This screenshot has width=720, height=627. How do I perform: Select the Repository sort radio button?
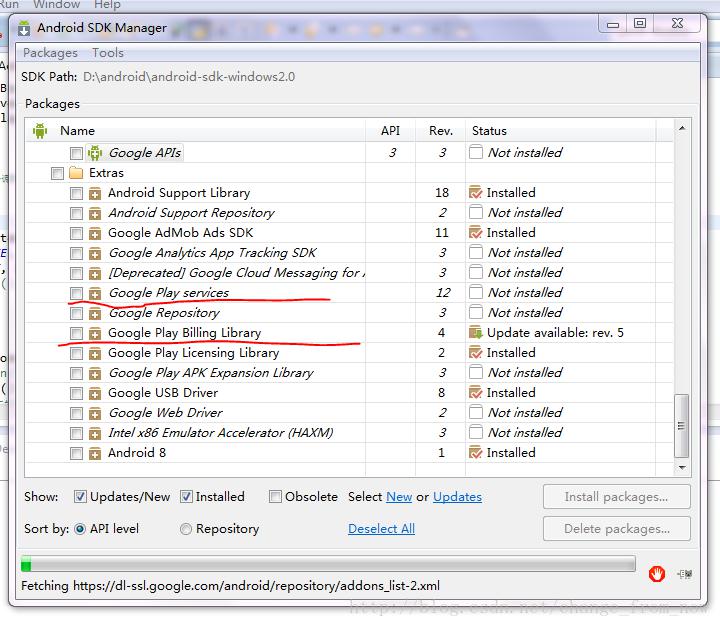click(186, 529)
